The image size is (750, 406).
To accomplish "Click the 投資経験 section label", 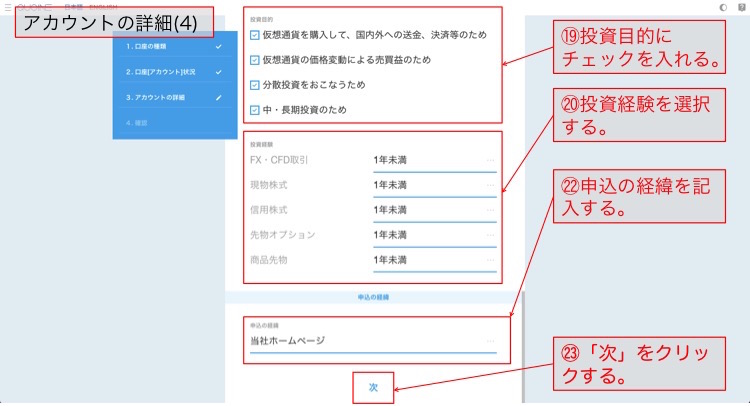I will point(261,144).
